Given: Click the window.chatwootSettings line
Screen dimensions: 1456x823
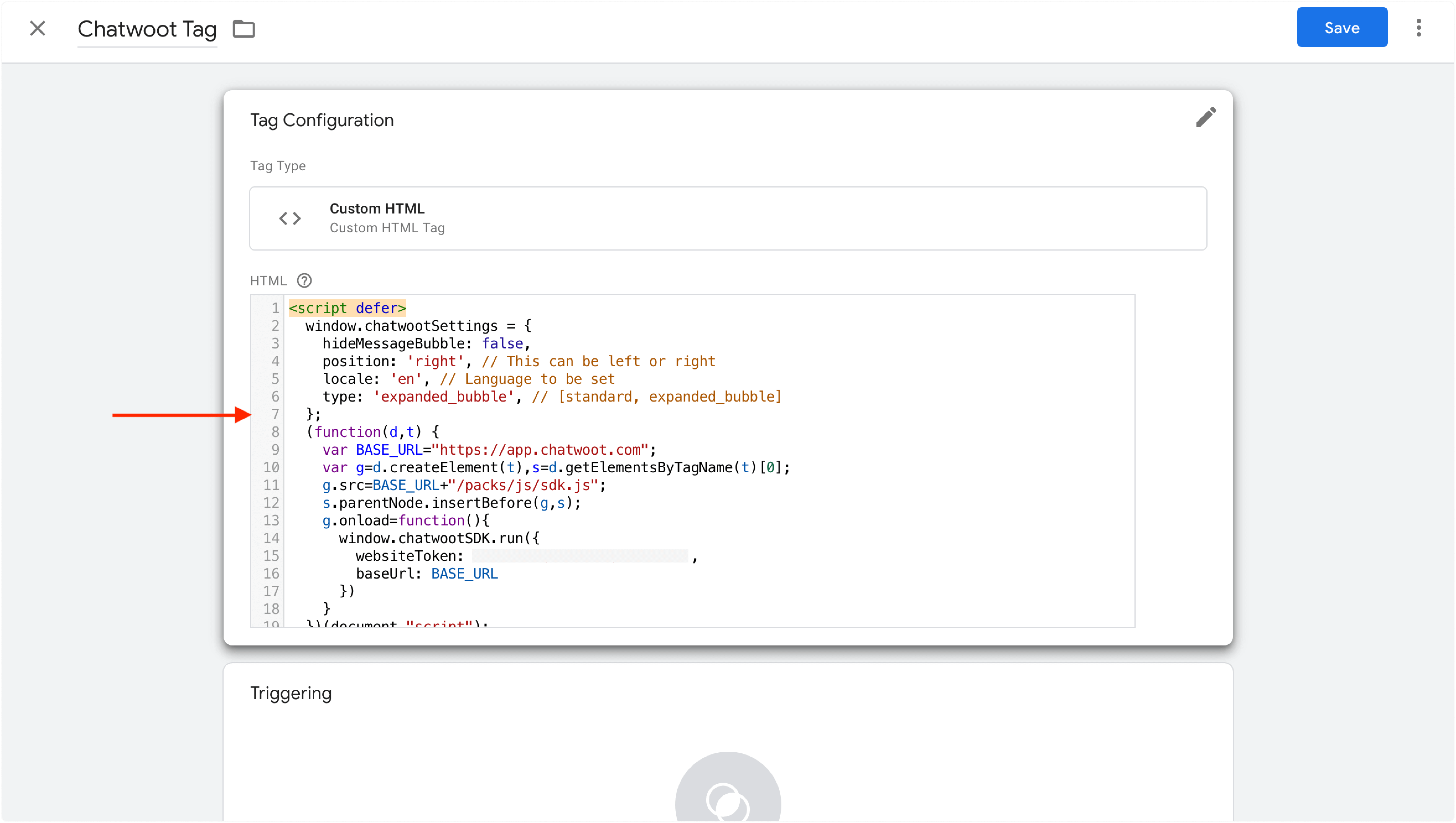Looking at the screenshot, I should coord(418,325).
